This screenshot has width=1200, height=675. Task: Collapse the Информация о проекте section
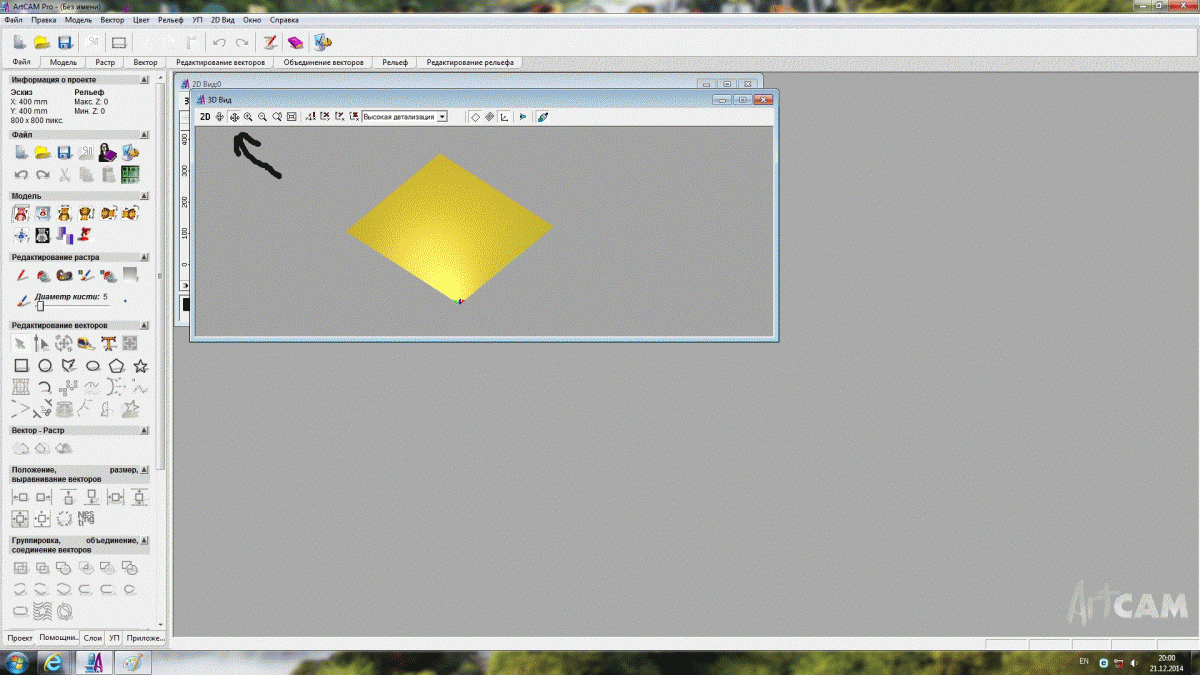point(146,79)
